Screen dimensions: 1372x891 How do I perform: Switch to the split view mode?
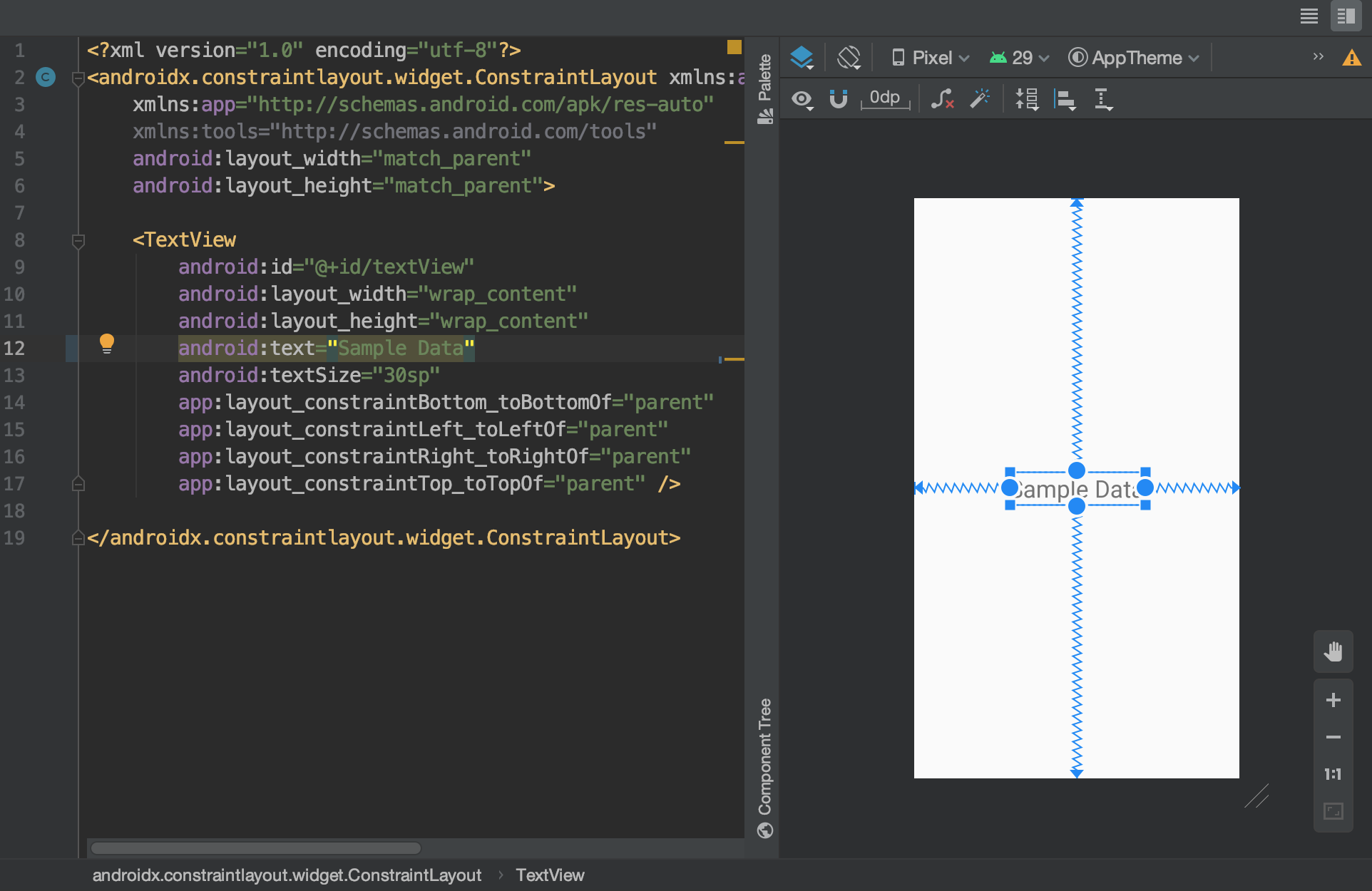1346,16
